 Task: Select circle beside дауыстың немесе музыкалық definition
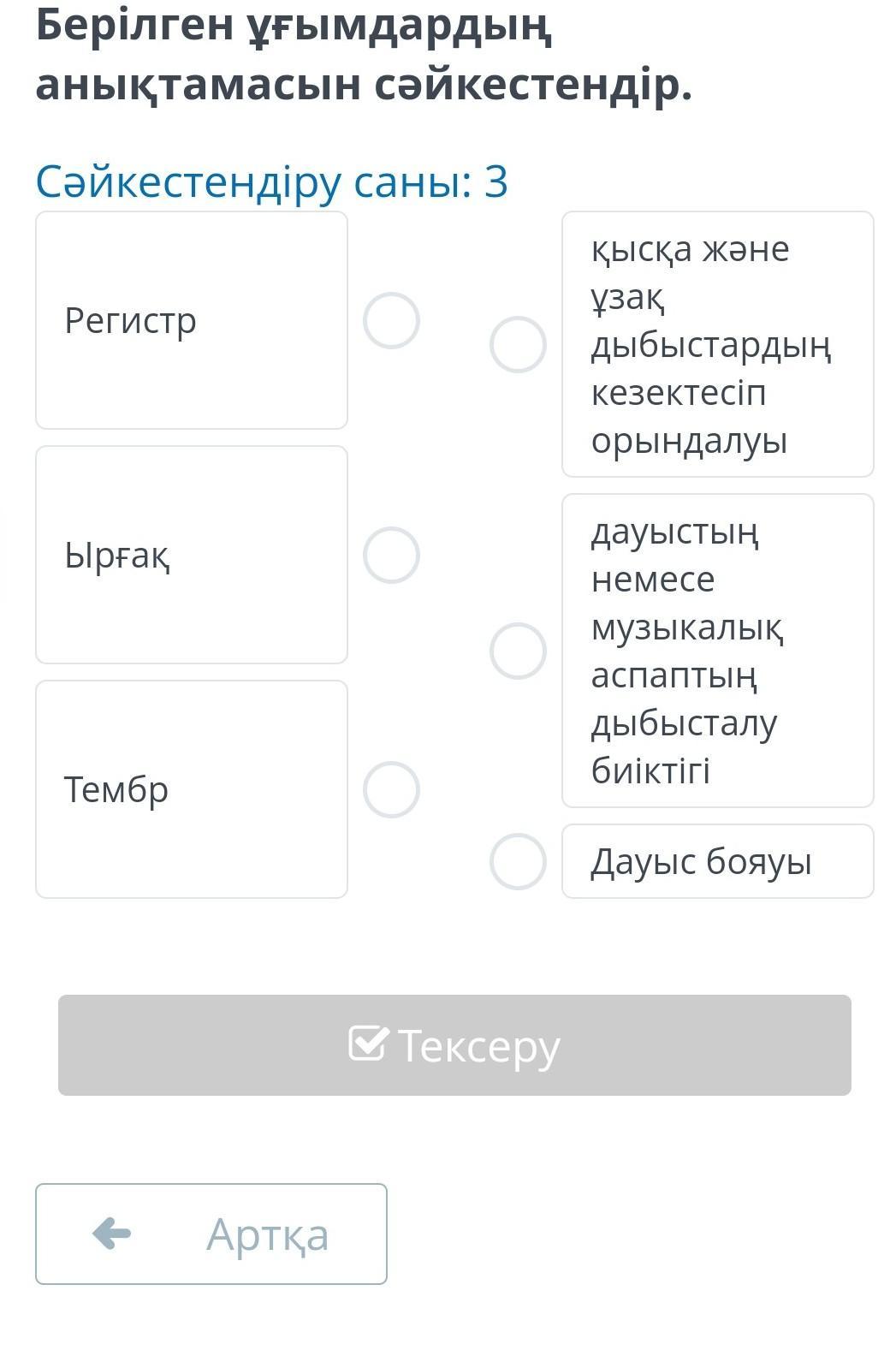(518, 651)
